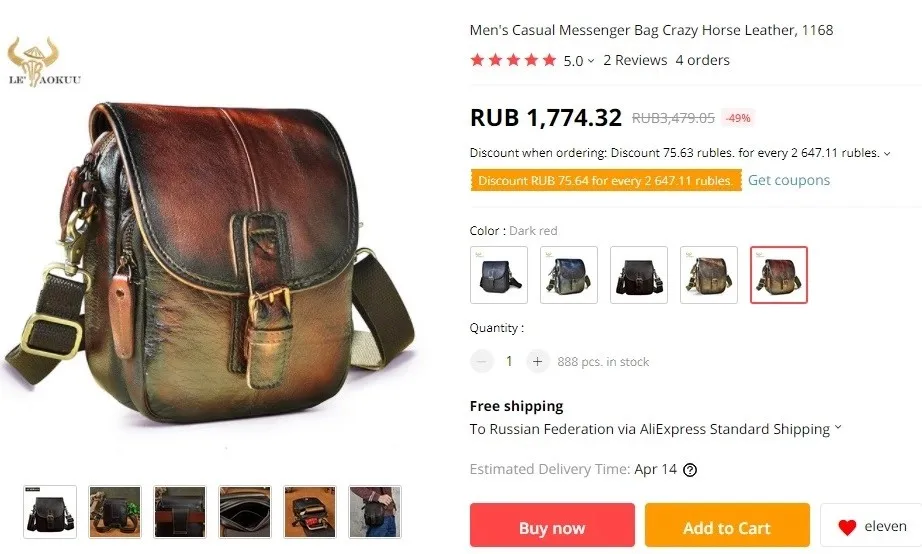Screen dimensions: 922x554
Task: Click the Get coupons link
Action: [789, 180]
